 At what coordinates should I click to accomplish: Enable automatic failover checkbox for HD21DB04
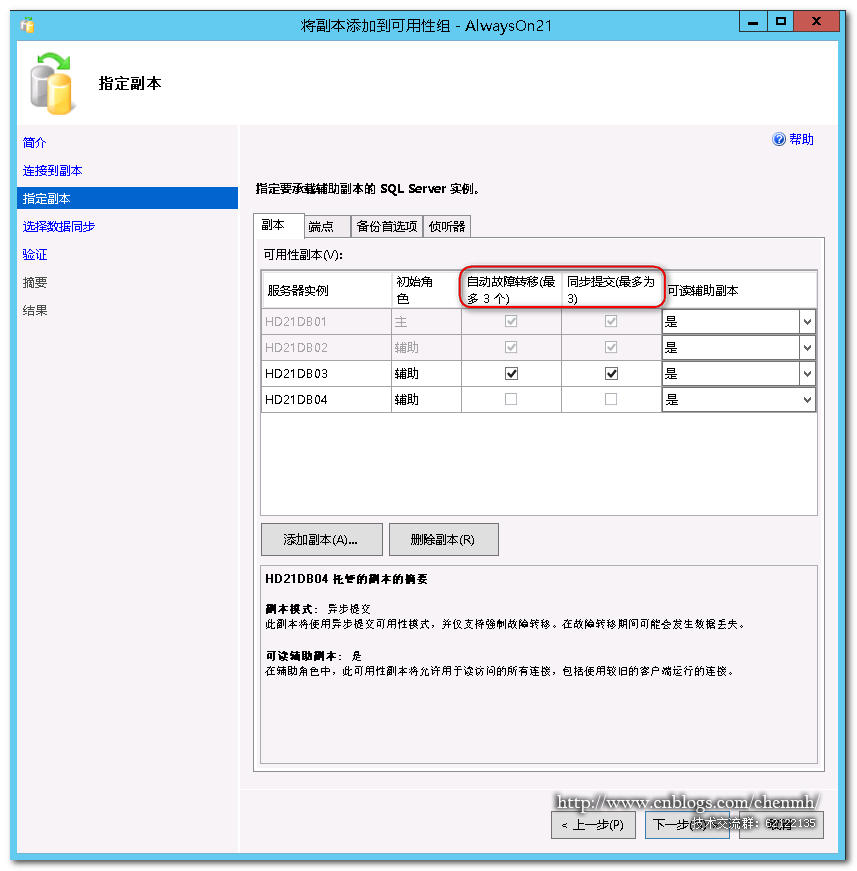click(x=512, y=400)
